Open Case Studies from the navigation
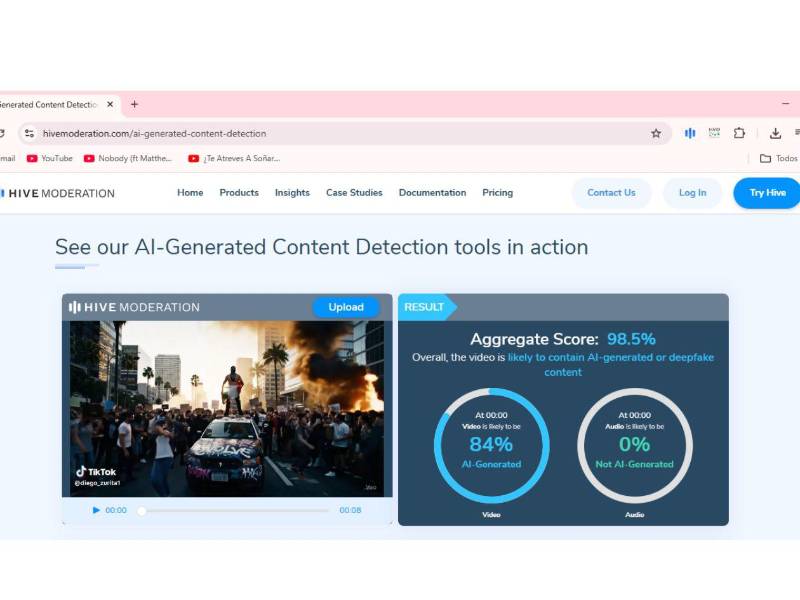Screen dimensions: 800x600 pos(354,193)
